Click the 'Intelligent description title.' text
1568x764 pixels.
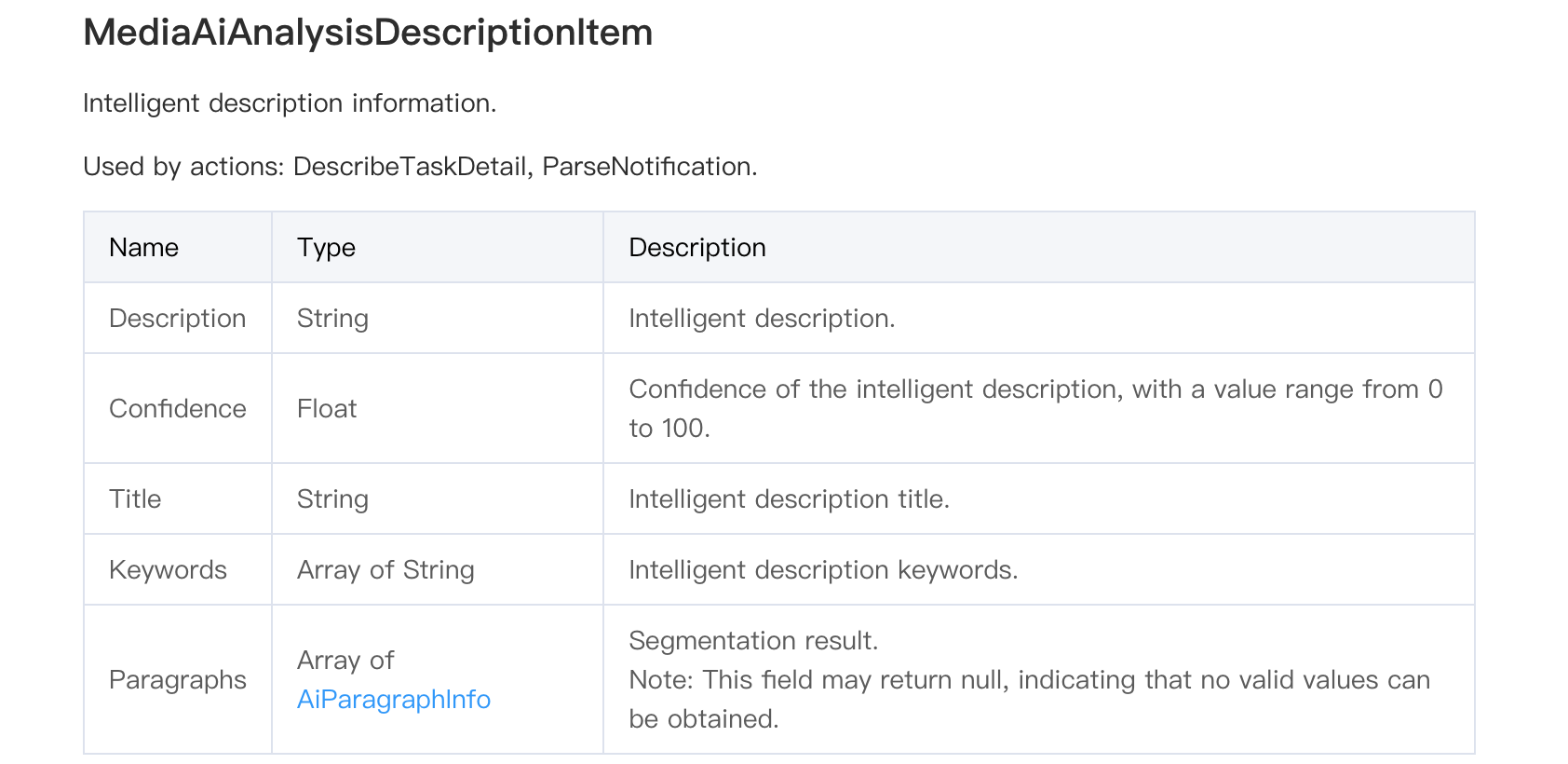point(789,498)
